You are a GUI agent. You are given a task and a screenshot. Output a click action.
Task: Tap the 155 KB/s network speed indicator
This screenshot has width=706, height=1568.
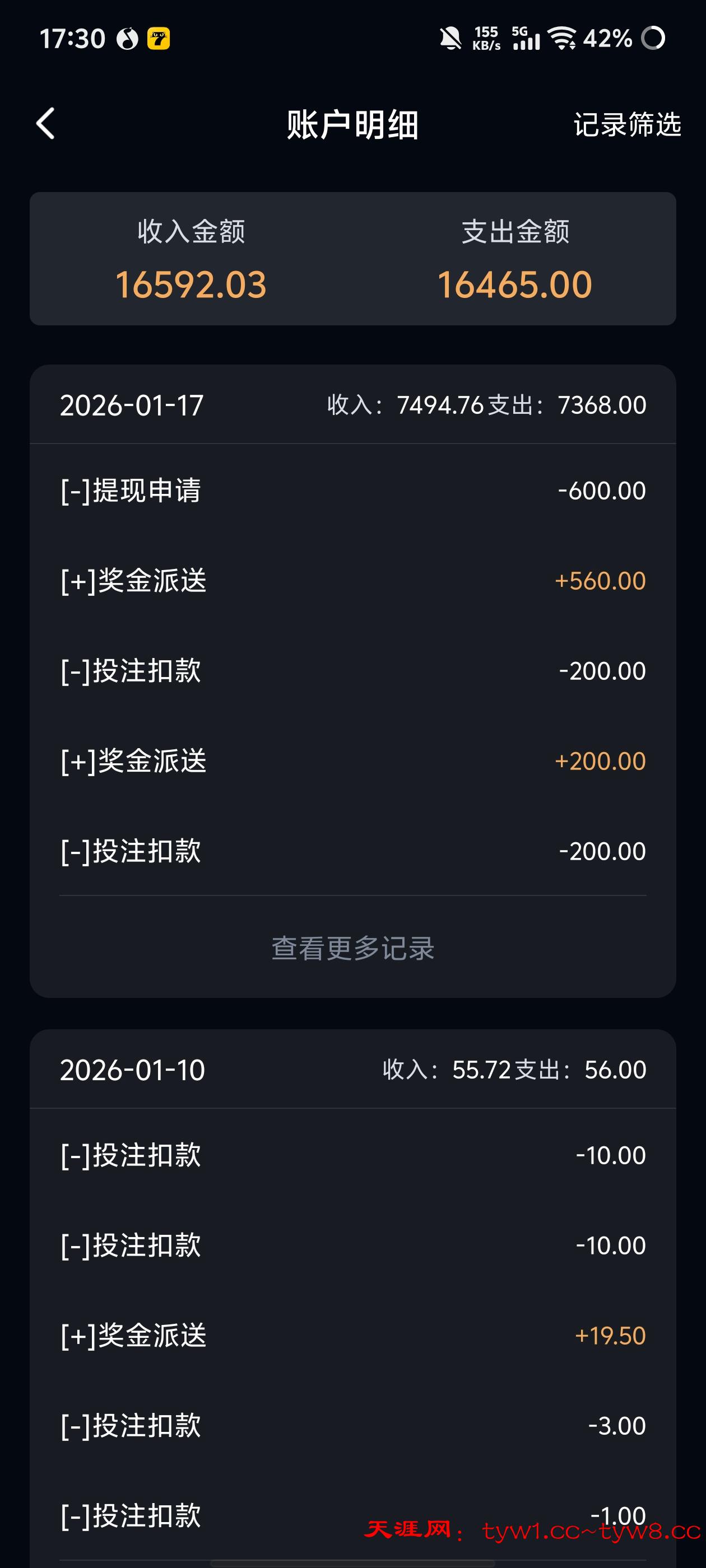(x=486, y=38)
